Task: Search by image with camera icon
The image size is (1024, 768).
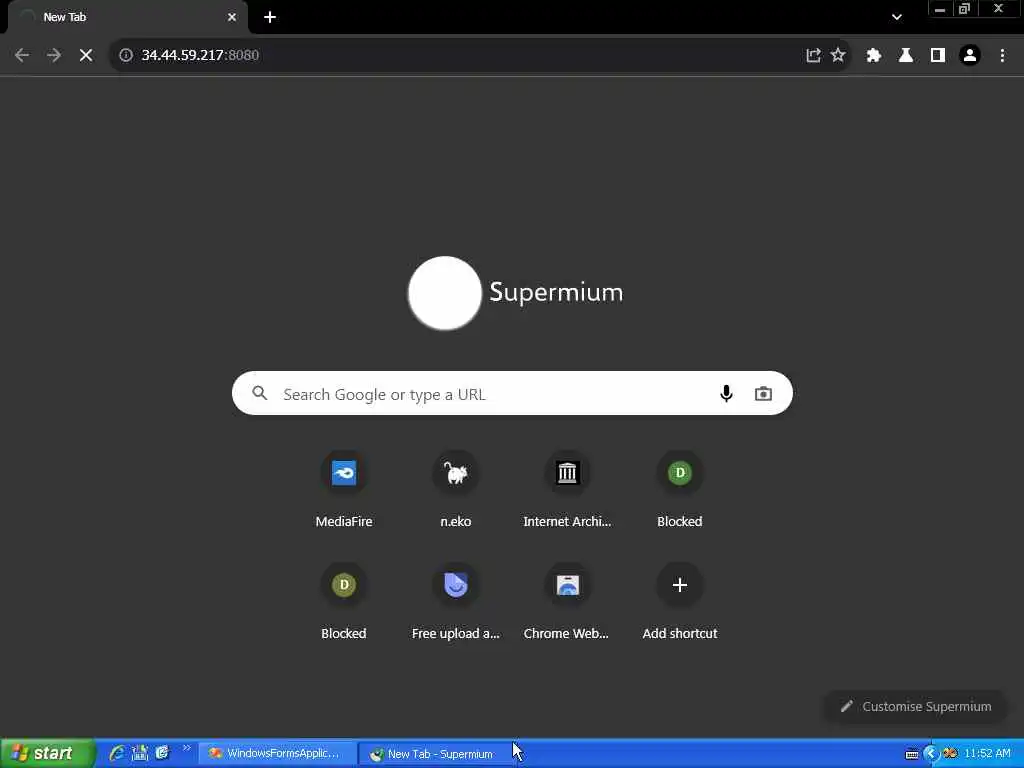Action: (x=763, y=393)
